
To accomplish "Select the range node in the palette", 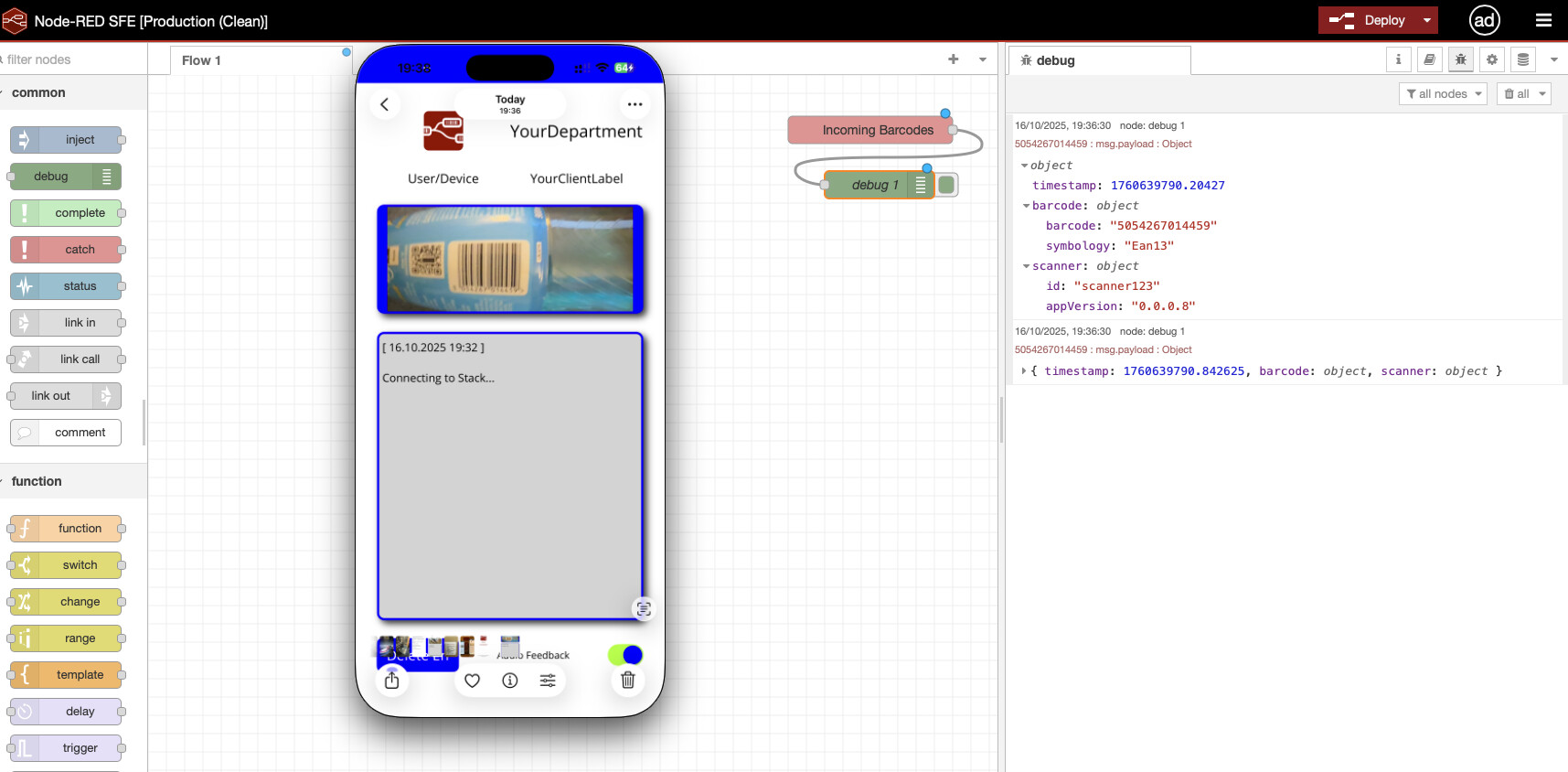I will click(x=66, y=638).
